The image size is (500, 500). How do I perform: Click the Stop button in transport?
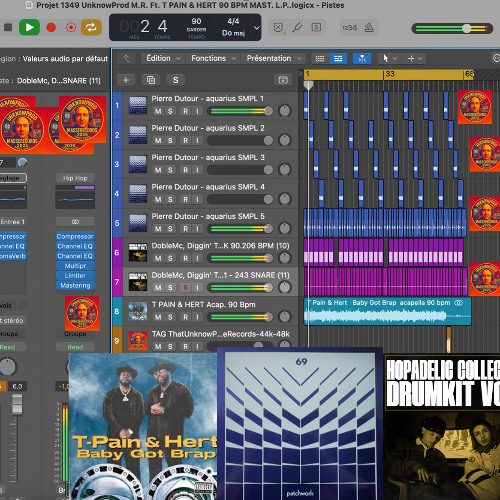pyautogui.click(x=8, y=27)
